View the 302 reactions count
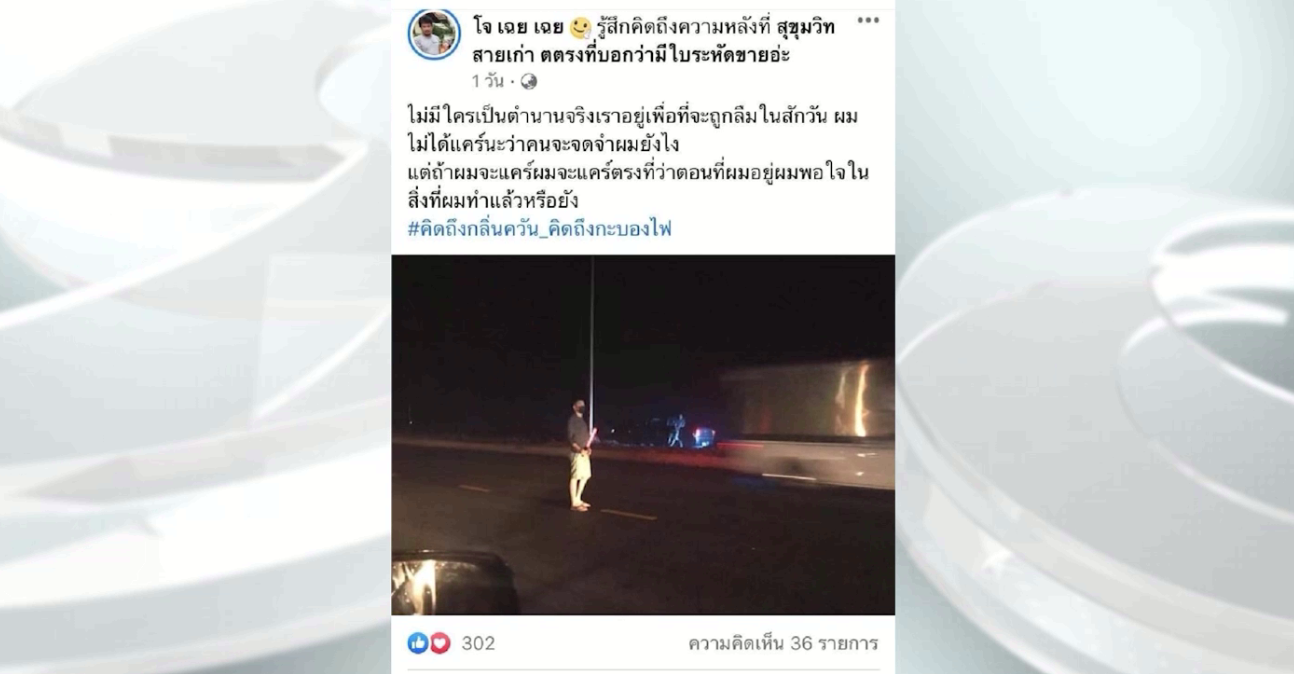 (478, 643)
